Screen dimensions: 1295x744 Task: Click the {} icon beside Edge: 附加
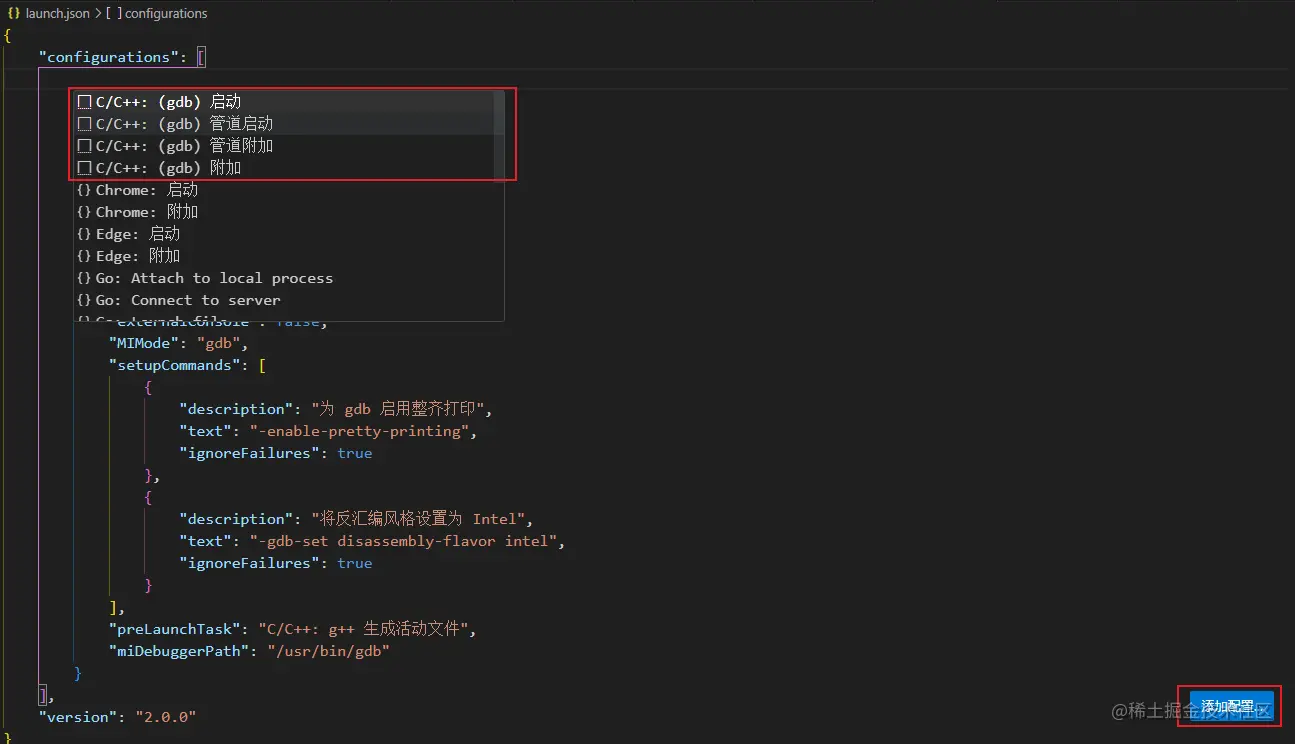click(x=84, y=255)
